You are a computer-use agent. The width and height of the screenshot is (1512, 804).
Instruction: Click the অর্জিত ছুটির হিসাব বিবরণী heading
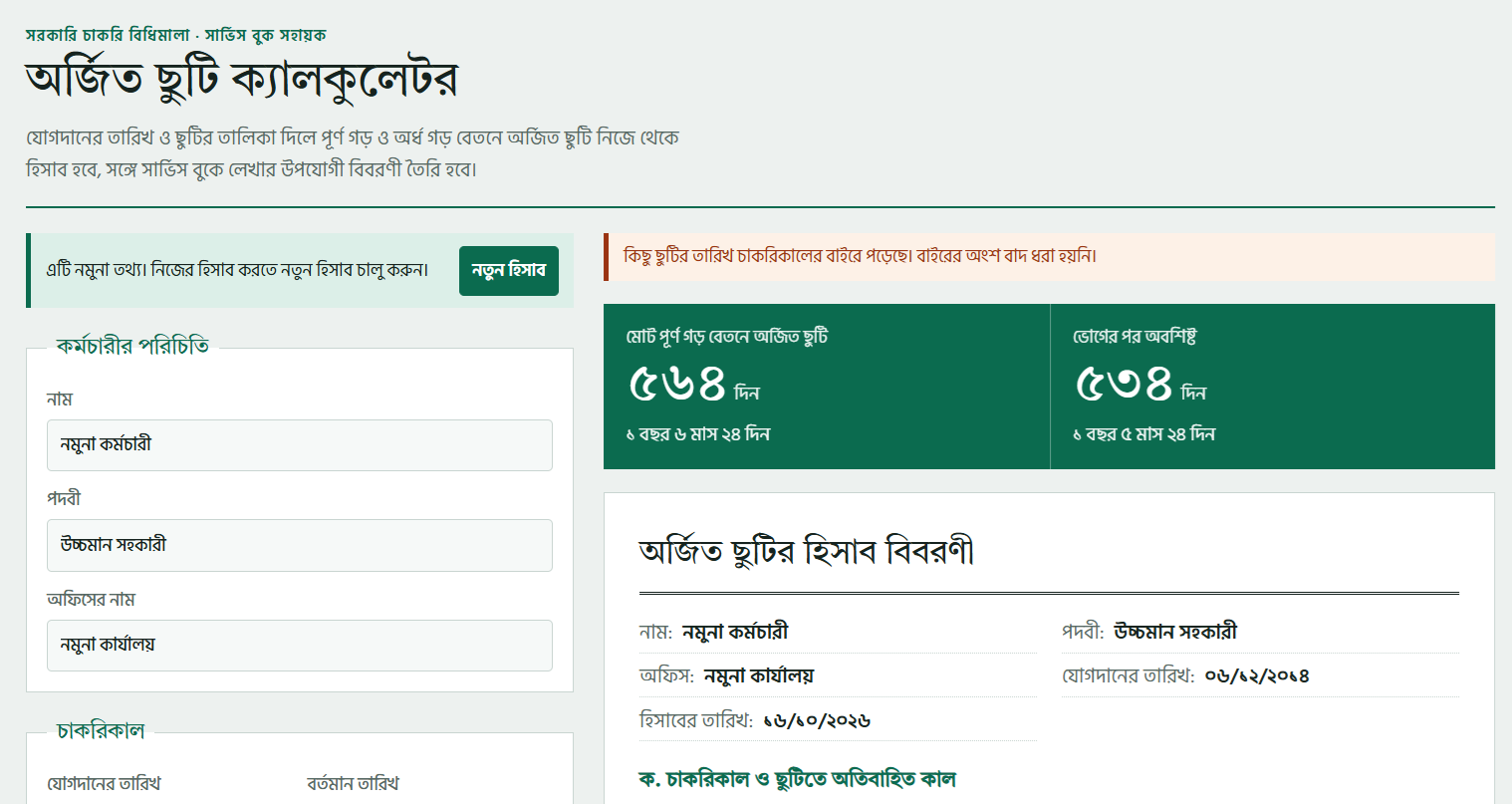click(x=807, y=551)
